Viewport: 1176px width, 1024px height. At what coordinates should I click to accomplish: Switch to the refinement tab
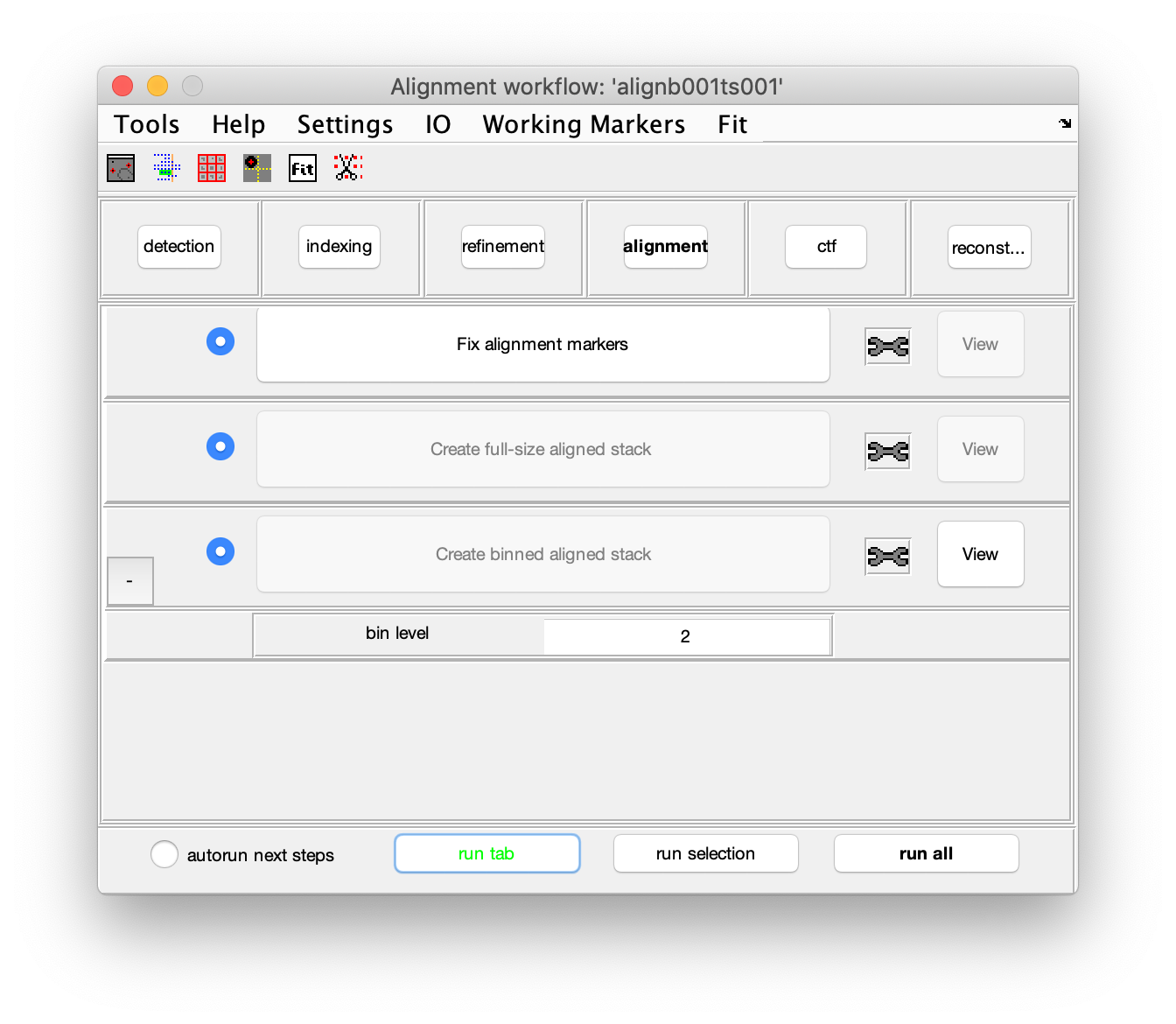pos(503,247)
